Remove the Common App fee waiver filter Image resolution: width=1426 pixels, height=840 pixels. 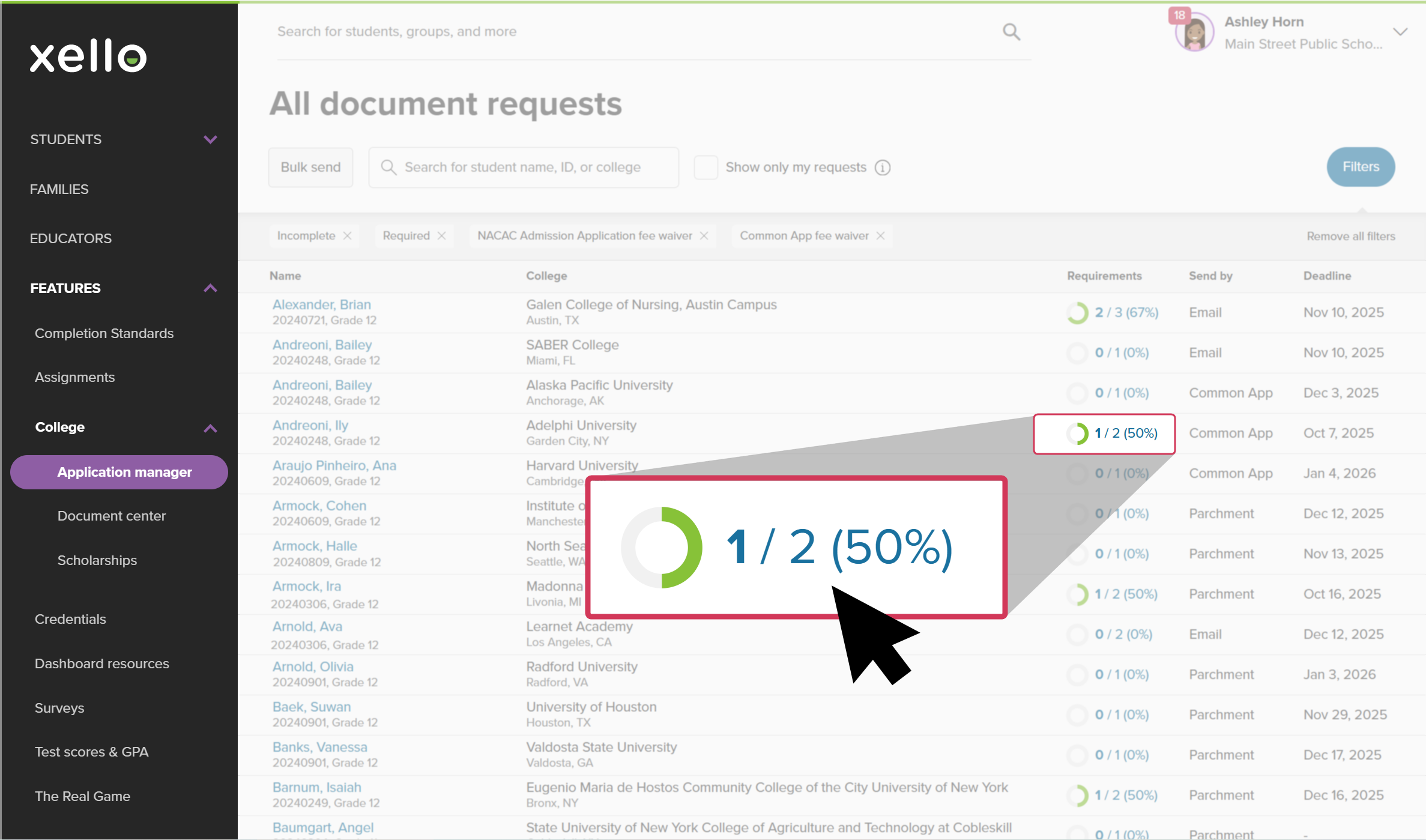880,236
